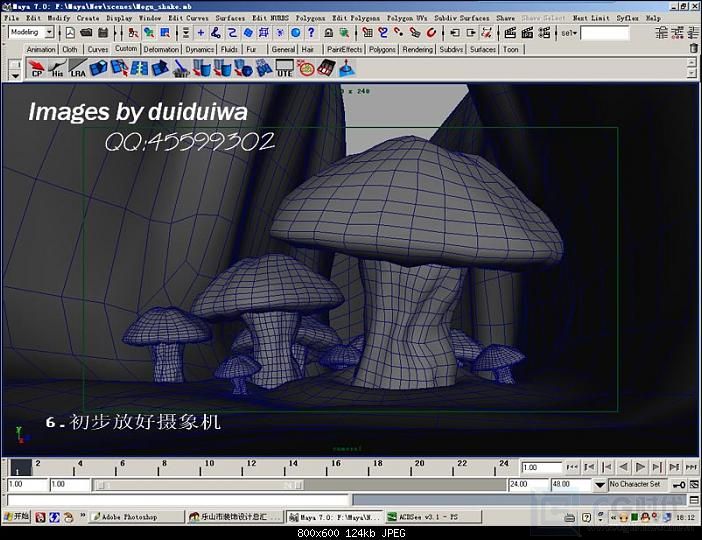Click the output connections icon
Viewport: 702px width, 540px height.
coord(471,33)
